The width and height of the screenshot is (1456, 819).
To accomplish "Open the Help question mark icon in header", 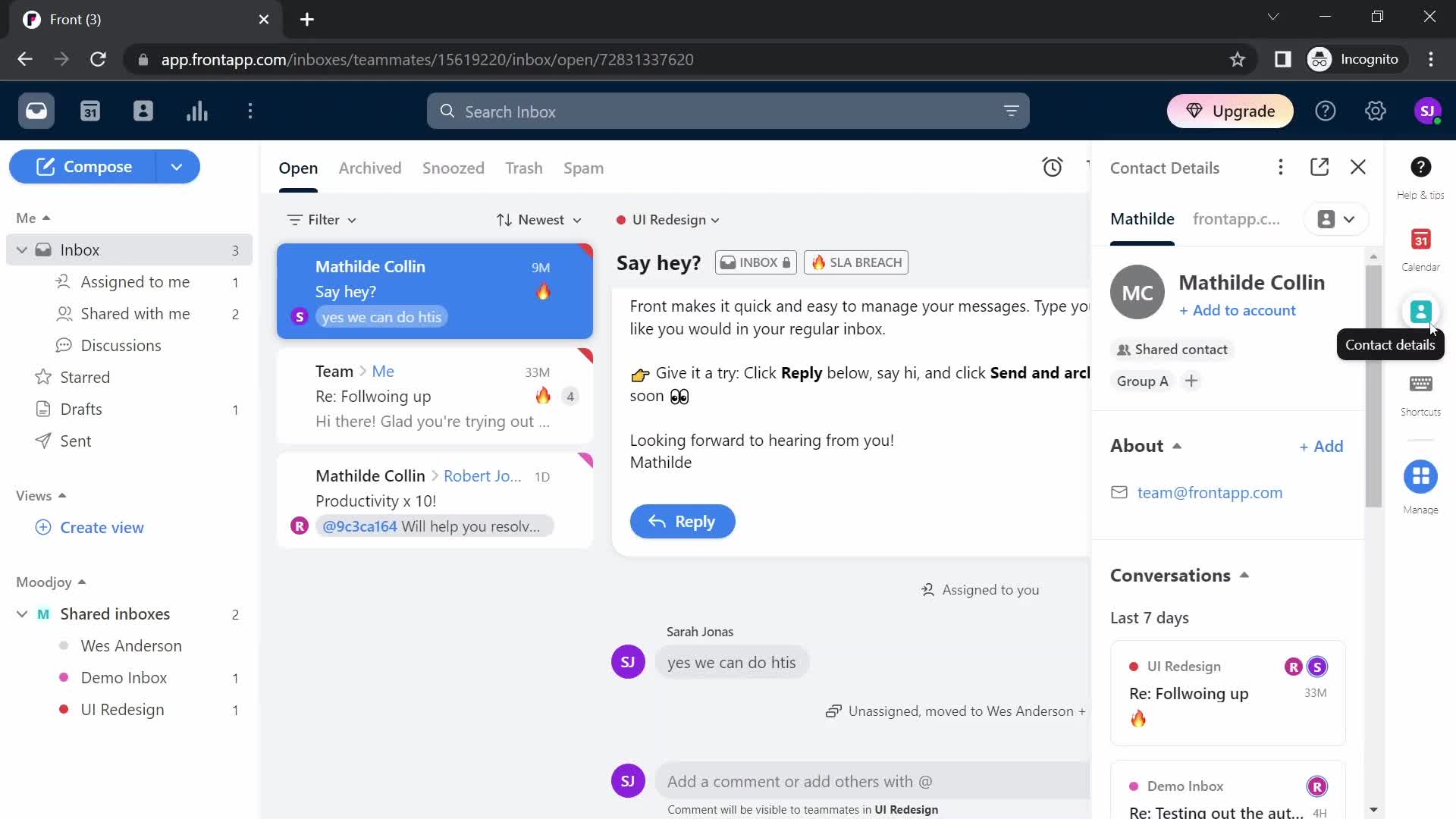I will point(1326,111).
